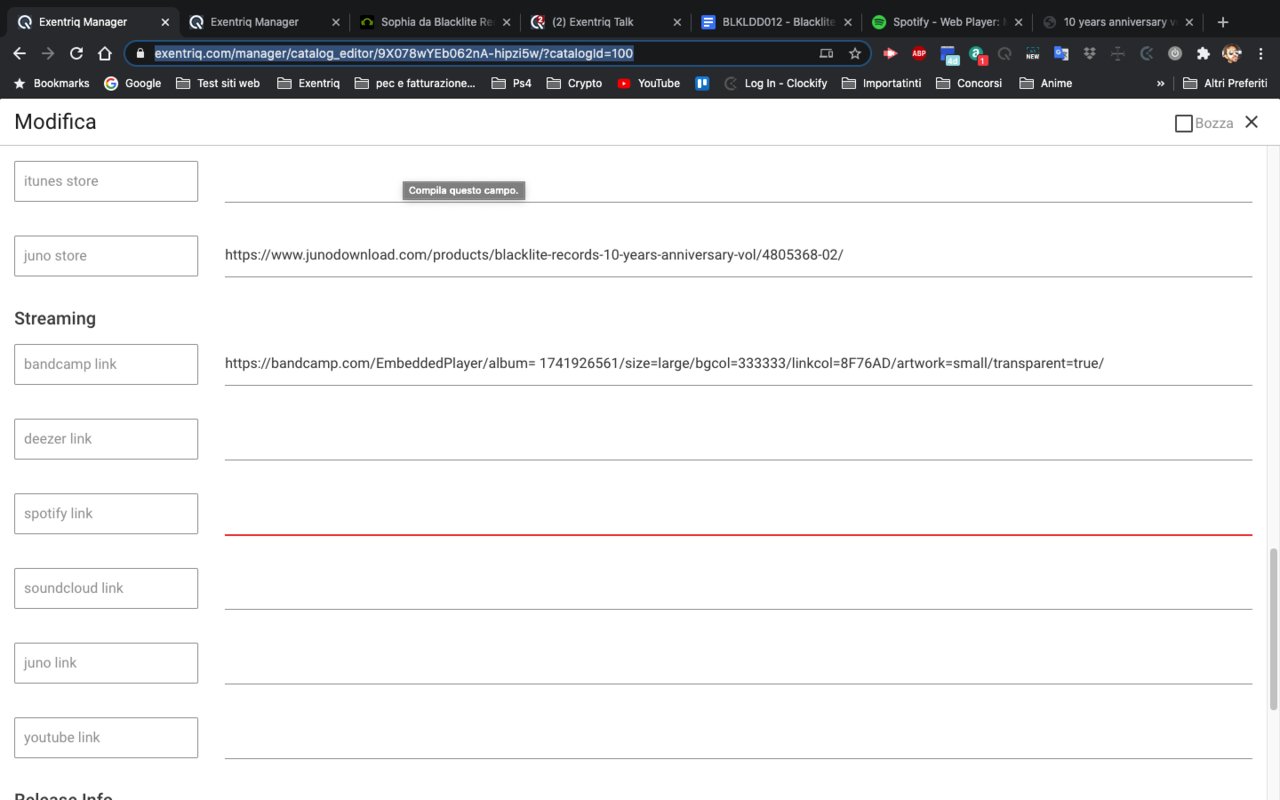Open the Log In - Clockify bookmark
This screenshot has width=1280, height=800.
tap(775, 84)
